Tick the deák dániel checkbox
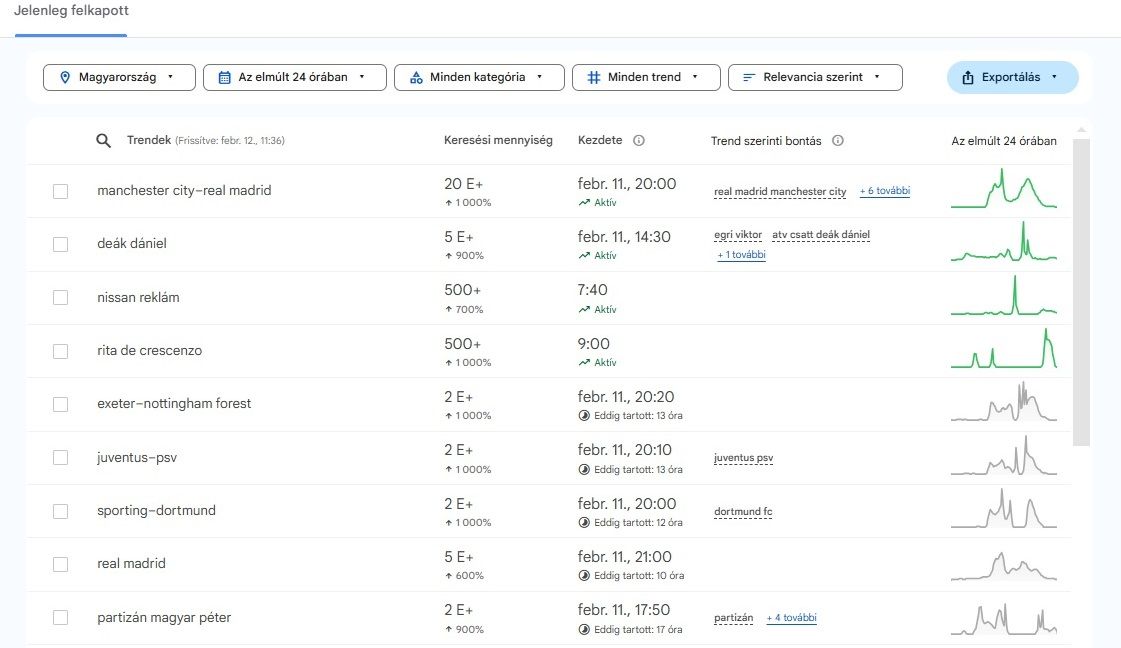The width and height of the screenshot is (1121, 648). pos(61,245)
